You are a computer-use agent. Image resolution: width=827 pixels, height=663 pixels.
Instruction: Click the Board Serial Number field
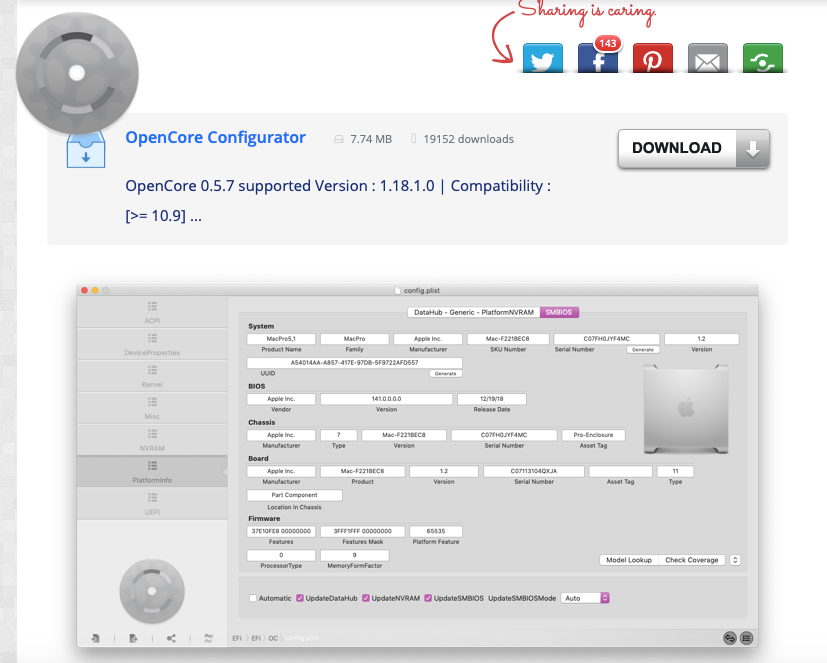coord(534,471)
